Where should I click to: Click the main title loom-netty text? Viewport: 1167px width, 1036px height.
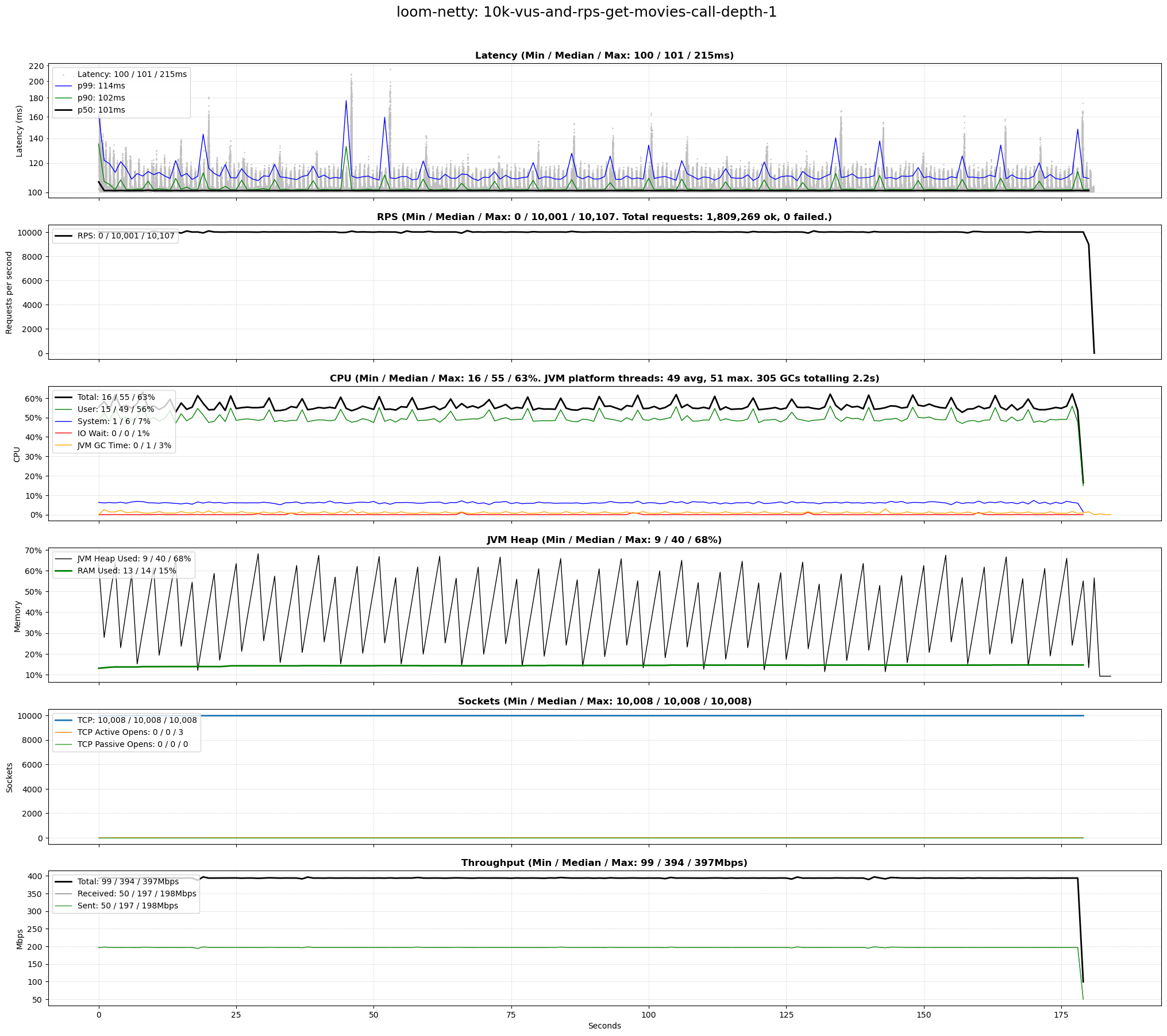pos(586,12)
